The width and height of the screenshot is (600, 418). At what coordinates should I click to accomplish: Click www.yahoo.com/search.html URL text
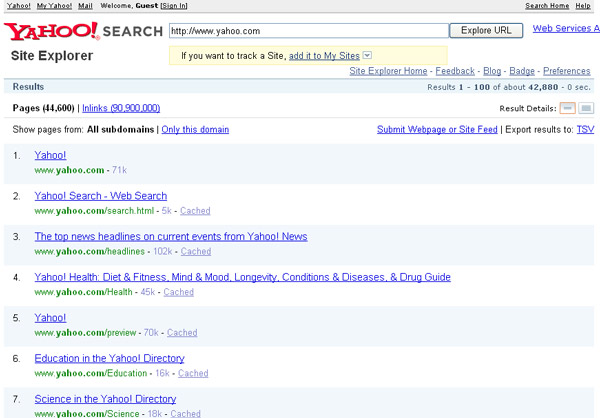94,211
